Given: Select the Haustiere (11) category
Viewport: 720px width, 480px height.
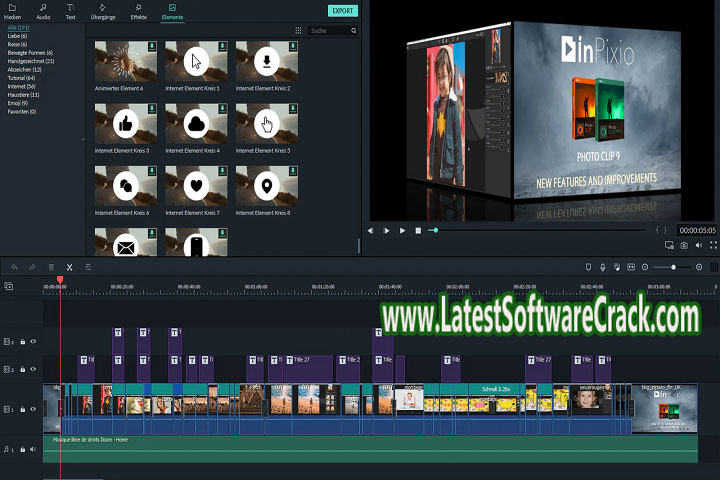Looking at the screenshot, I should (x=23, y=95).
